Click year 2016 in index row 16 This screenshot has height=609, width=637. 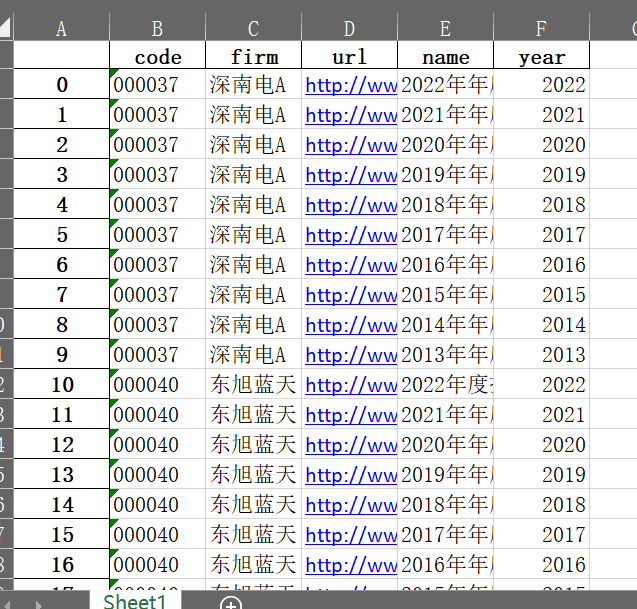(542, 564)
